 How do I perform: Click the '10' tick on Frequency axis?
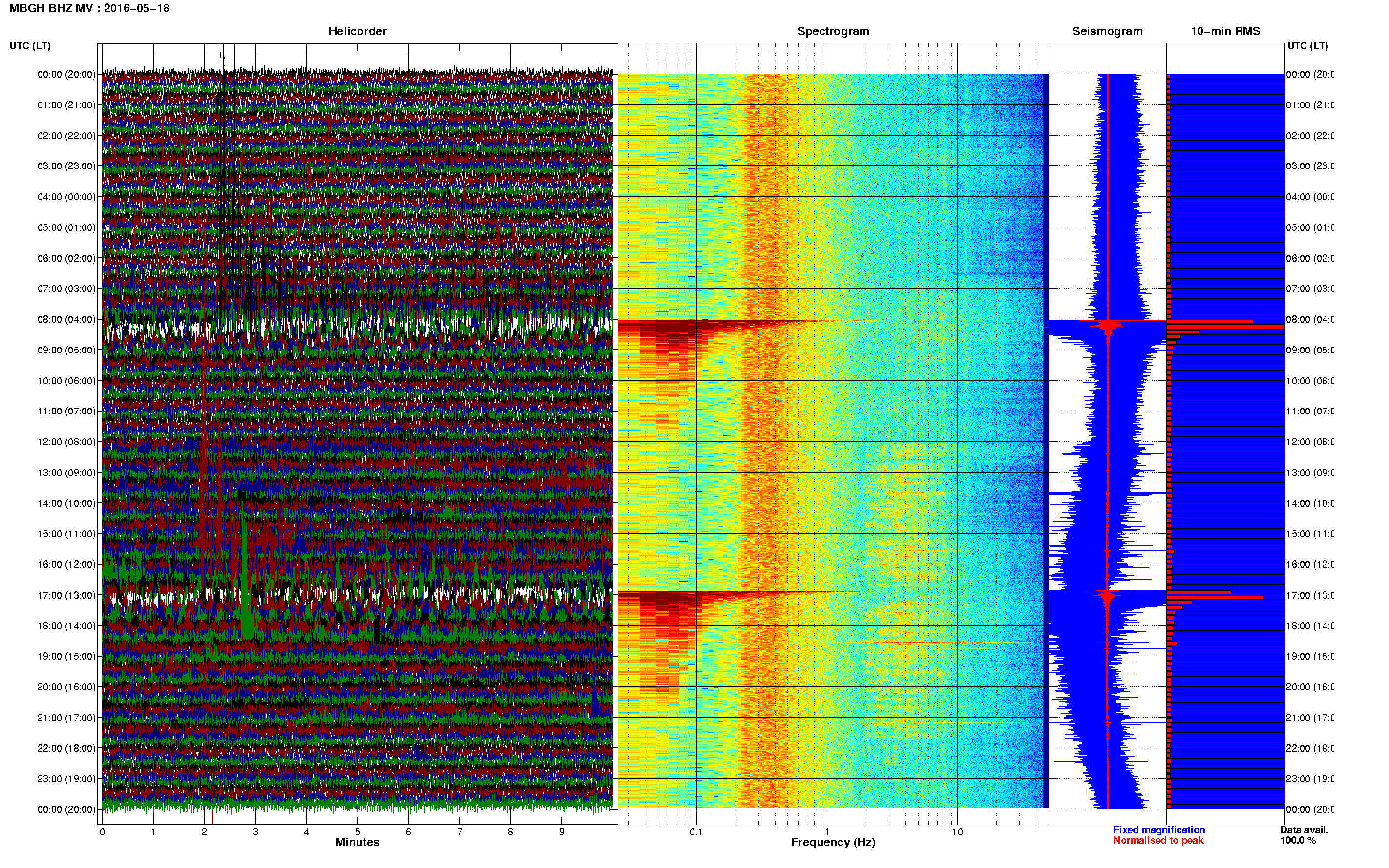(x=957, y=832)
